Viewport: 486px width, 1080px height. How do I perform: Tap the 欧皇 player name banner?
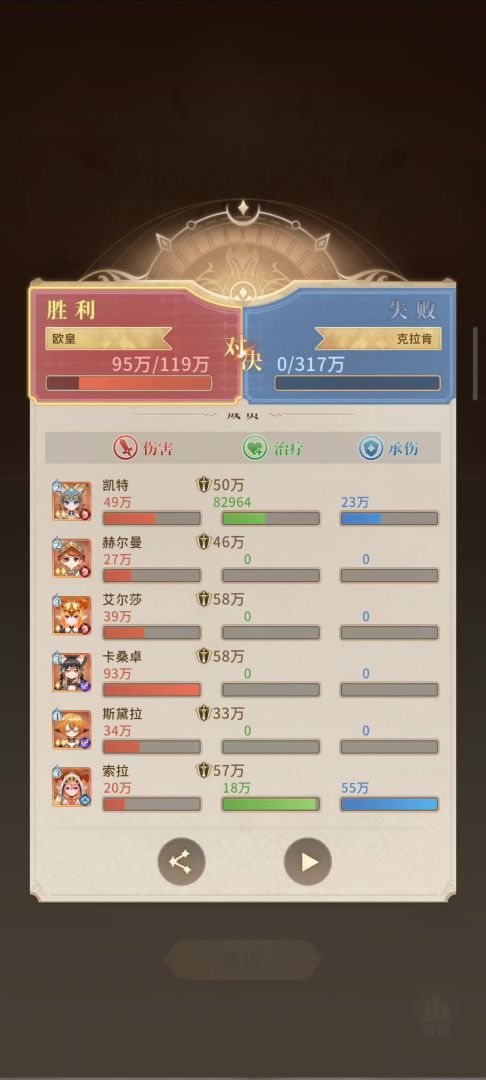coord(108,339)
